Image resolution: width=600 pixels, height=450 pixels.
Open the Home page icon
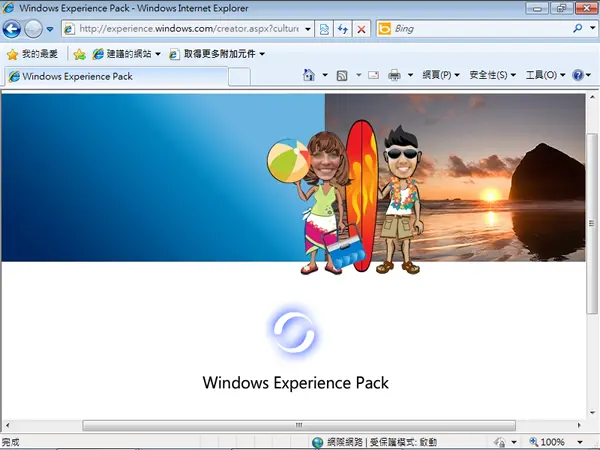click(309, 75)
